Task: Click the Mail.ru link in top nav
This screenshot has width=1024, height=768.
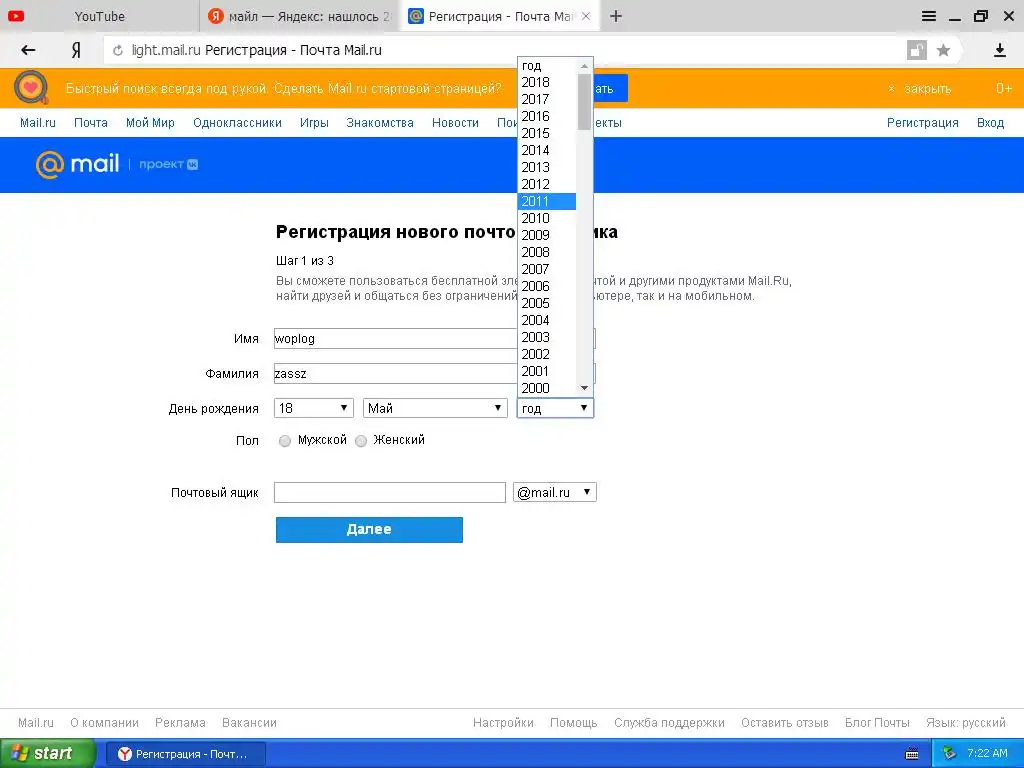Action: pos(38,123)
